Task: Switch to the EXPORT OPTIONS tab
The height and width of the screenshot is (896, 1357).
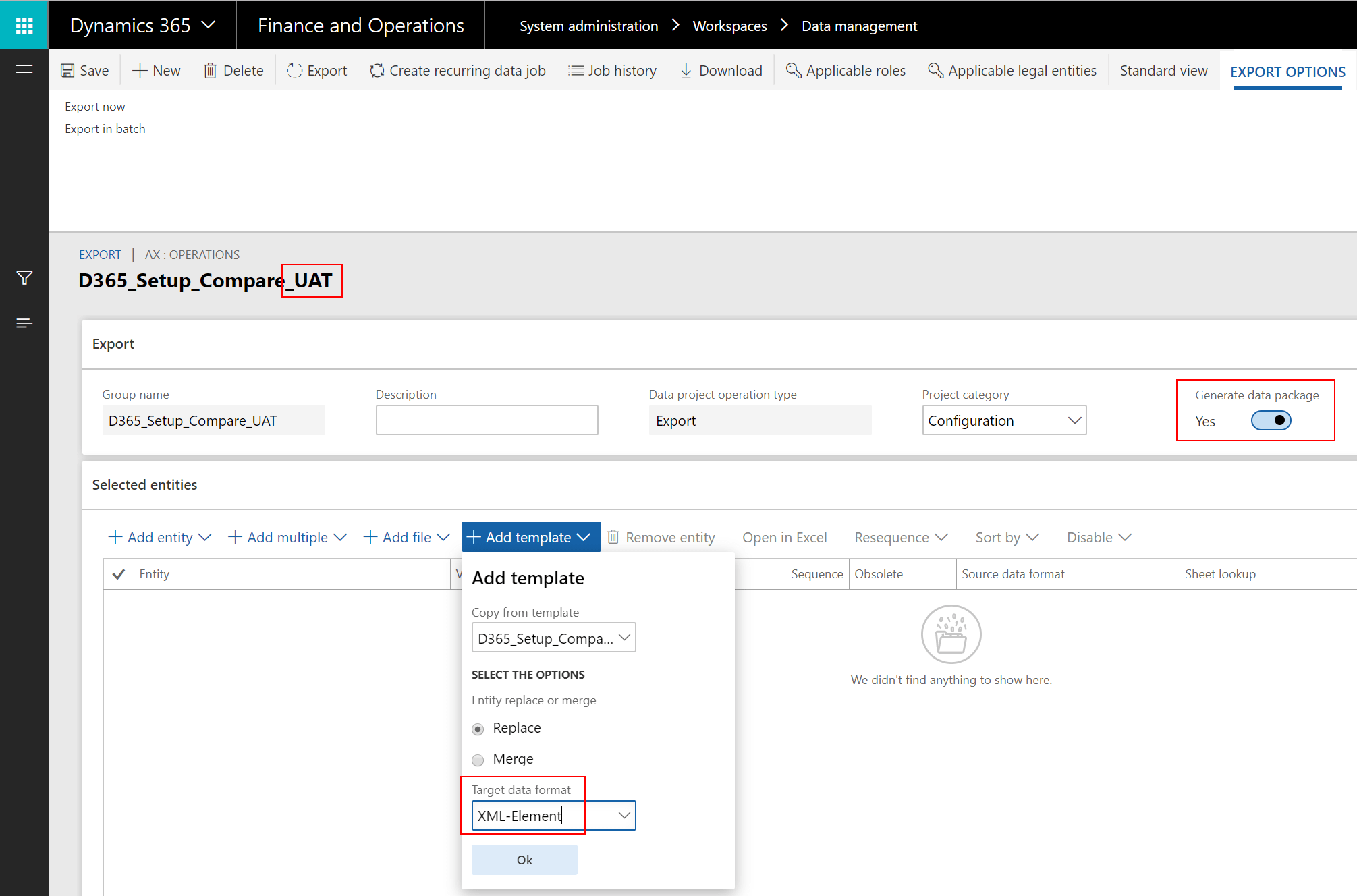Action: coord(1287,72)
